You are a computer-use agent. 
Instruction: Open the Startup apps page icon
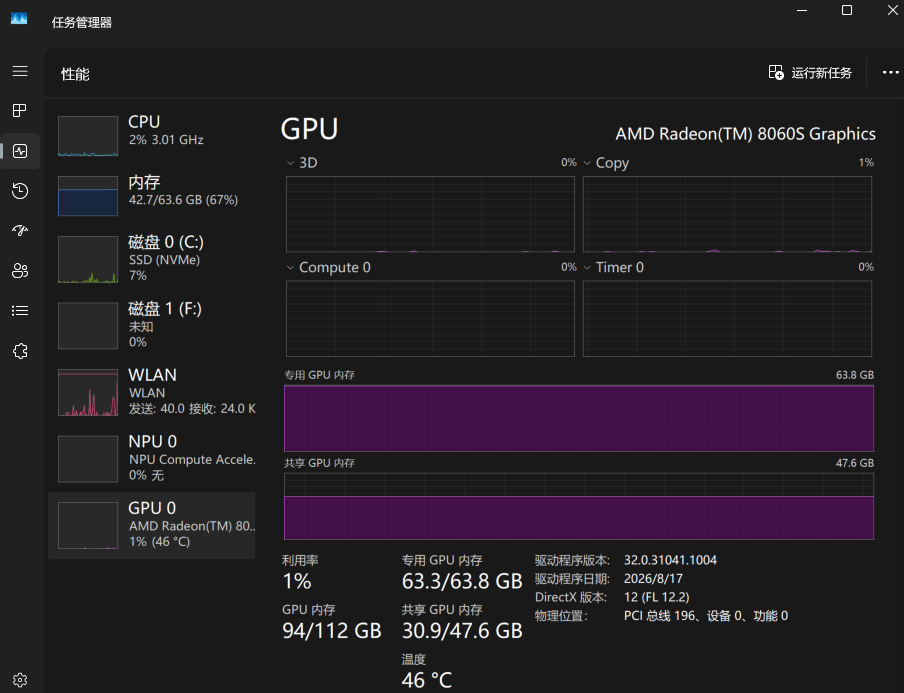tap(20, 231)
